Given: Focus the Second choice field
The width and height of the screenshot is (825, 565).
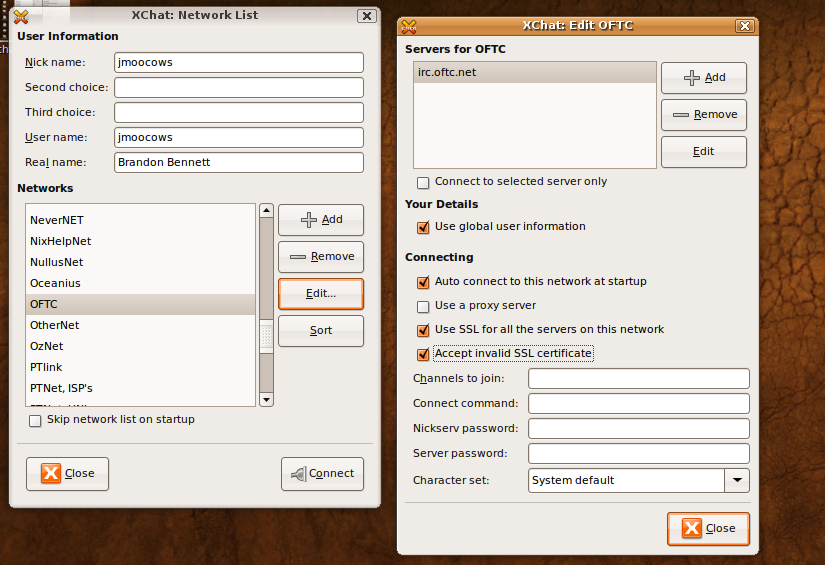Looking at the screenshot, I should pyautogui.click(x=239, y=87).
